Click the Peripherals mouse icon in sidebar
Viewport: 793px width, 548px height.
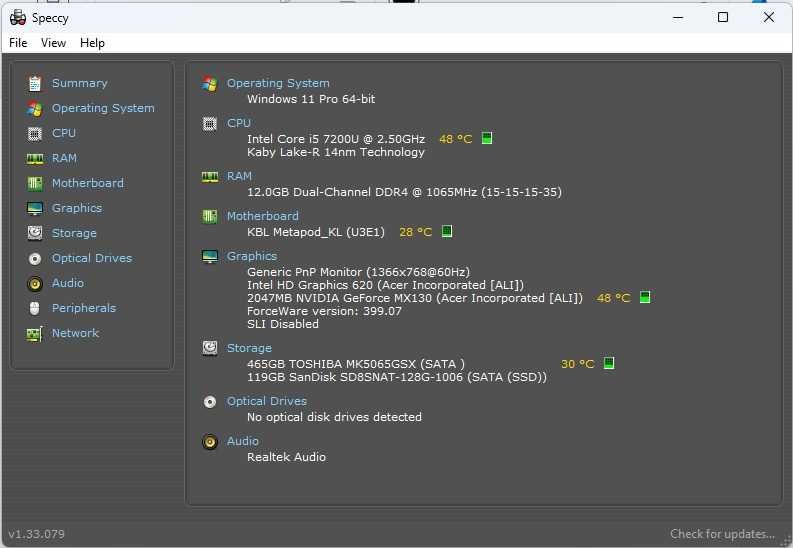pyautogui.click(x=34, y=308)
